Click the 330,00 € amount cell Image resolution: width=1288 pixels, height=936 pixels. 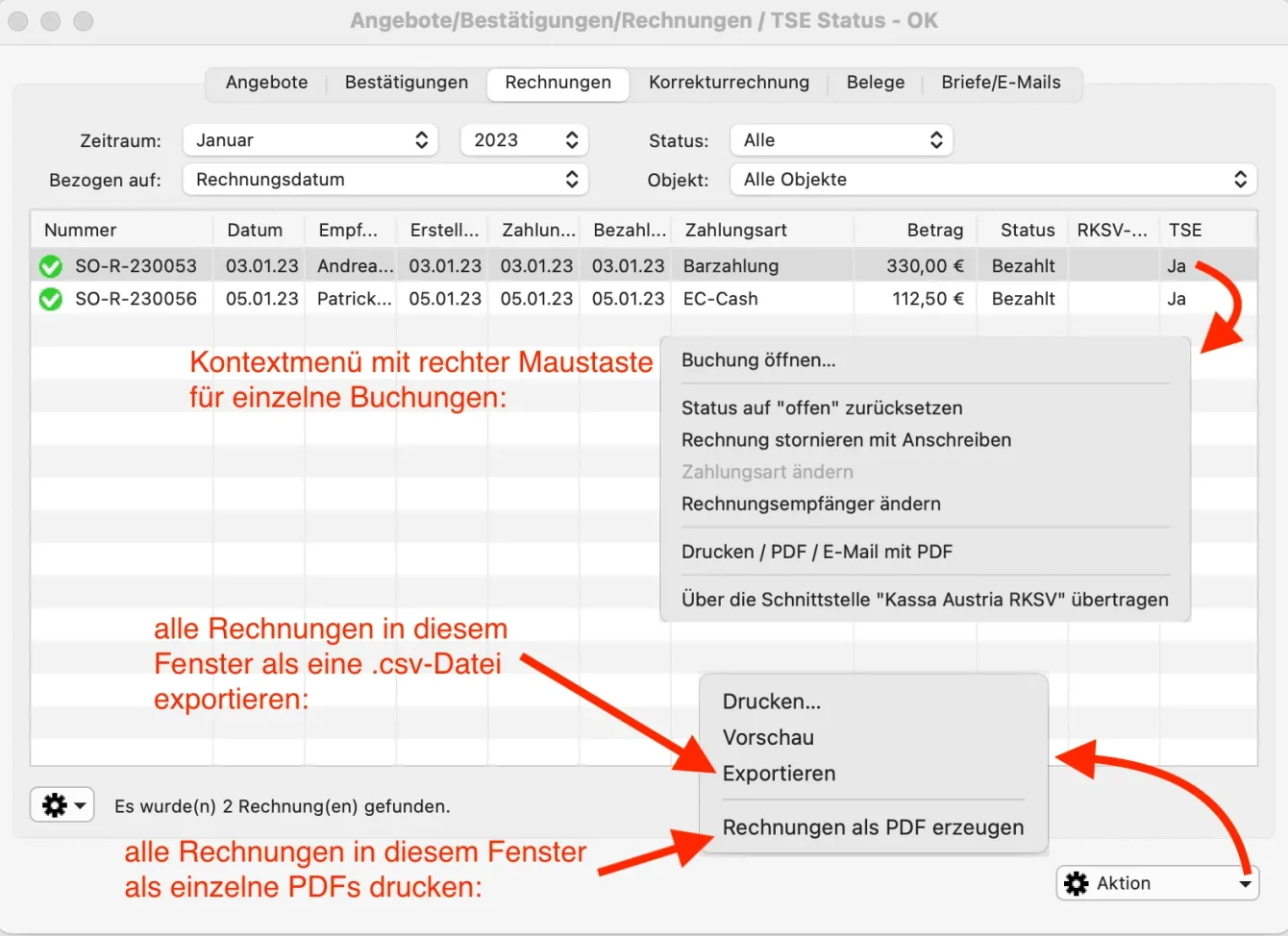click(x=925, y=266)
